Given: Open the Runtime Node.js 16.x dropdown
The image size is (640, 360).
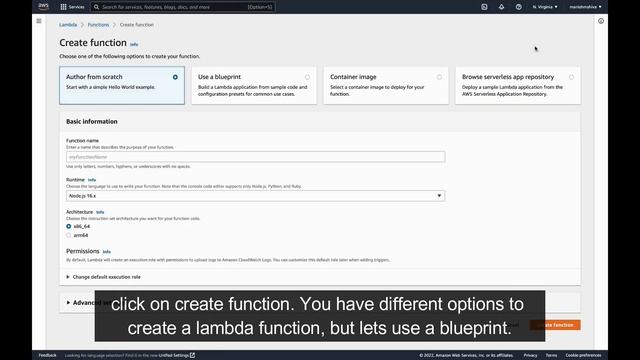Looking at the screenshot, I should coord(256,196).
